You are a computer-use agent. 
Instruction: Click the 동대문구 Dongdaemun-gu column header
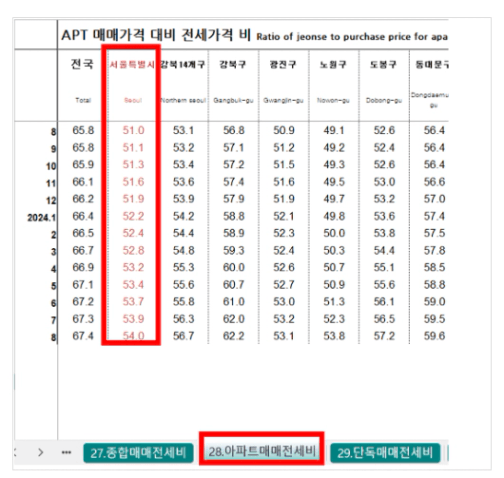[430, 83]
